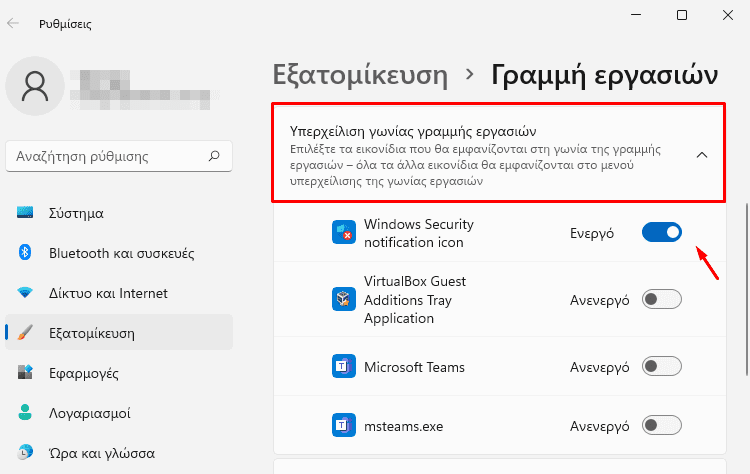This screenshot has height=474, width=750.
Task: Click the Windows Security notification app icon
Action: 344,233
